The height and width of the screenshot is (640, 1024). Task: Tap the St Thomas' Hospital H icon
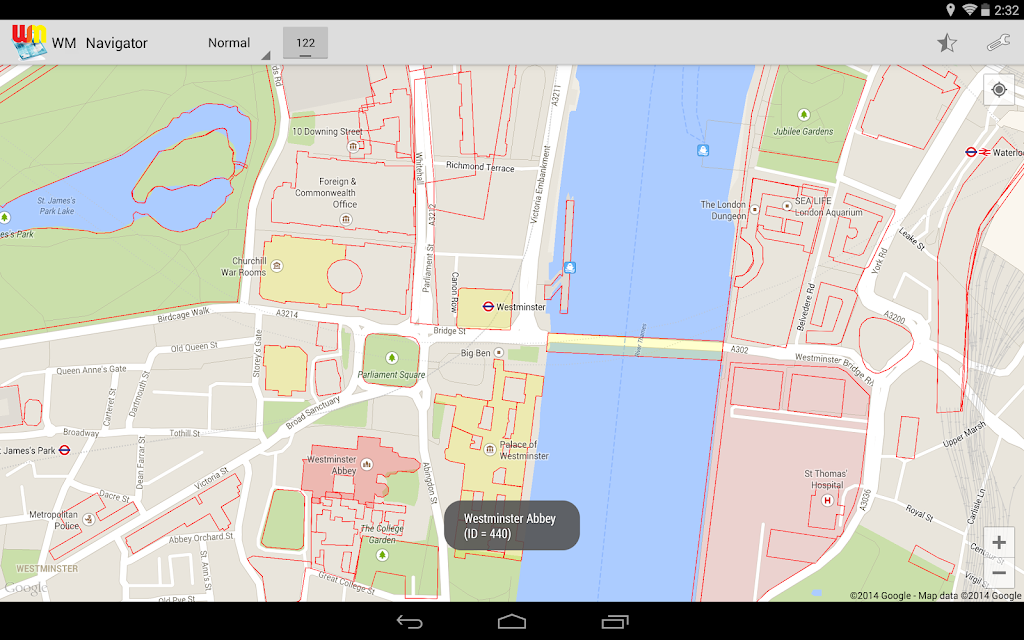coord(827,500)
